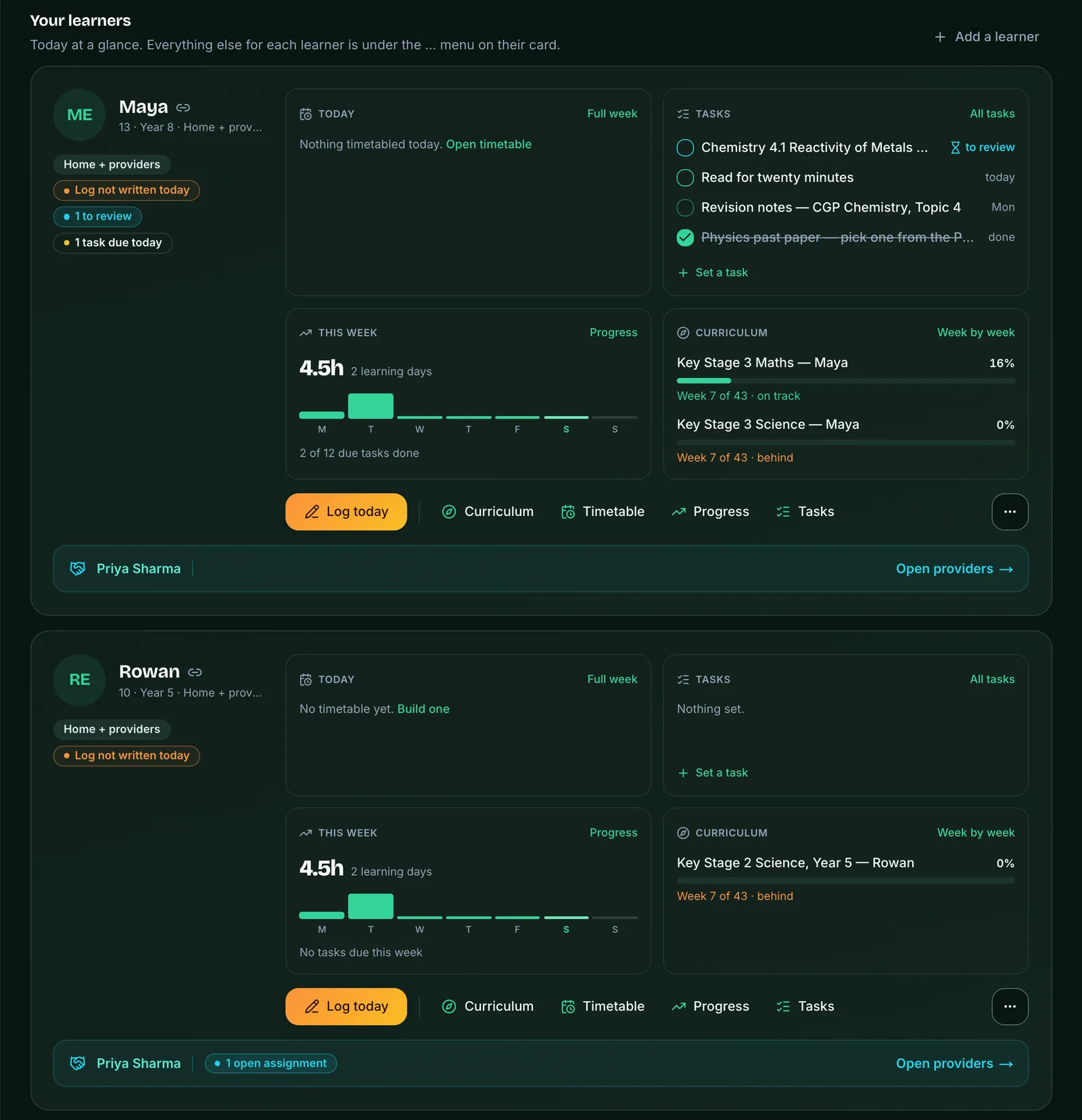Click the calendar icon in Maya's Today panel

click(x=306, y=114)
